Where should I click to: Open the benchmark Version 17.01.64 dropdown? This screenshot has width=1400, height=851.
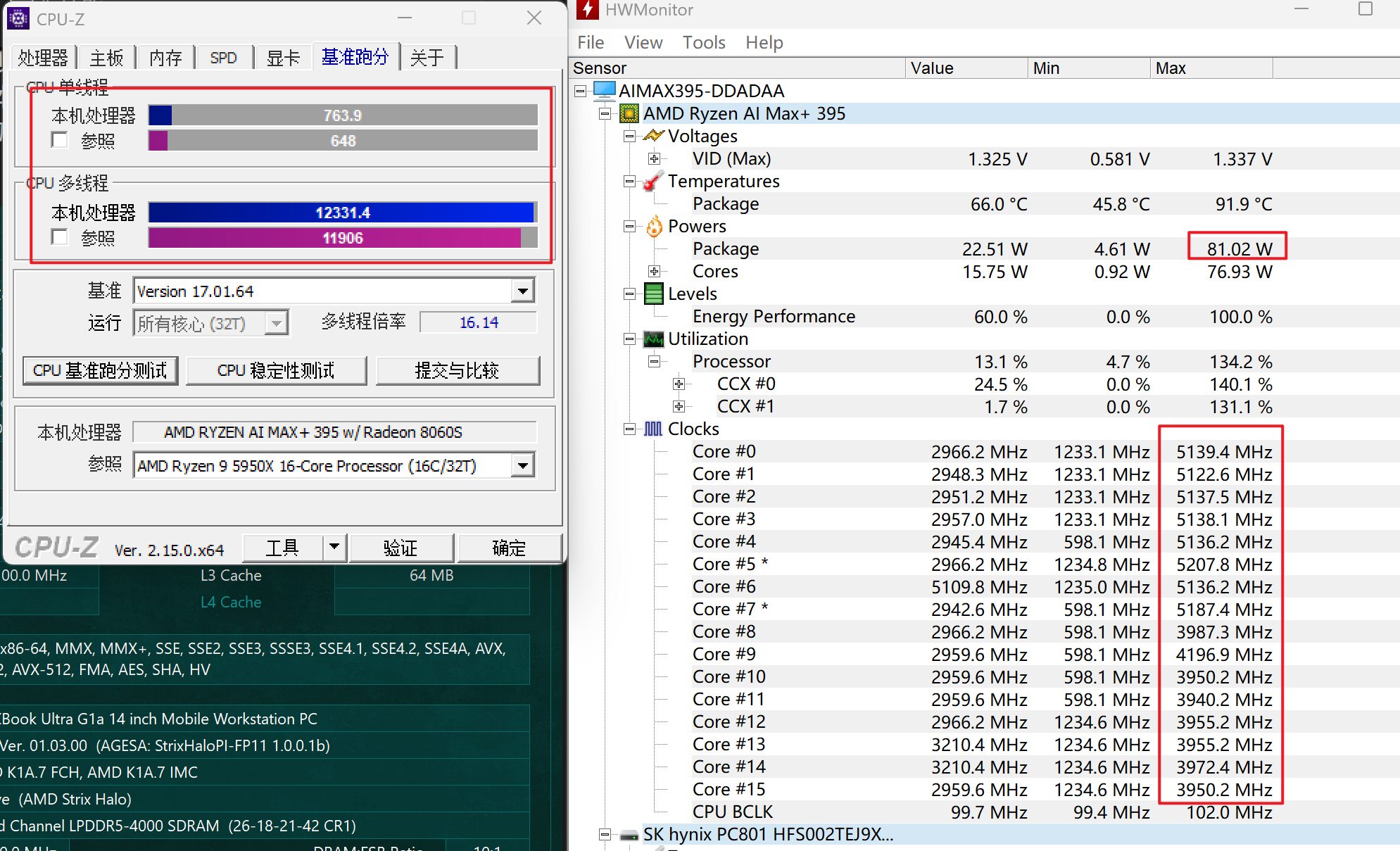[x=522, y=290]
